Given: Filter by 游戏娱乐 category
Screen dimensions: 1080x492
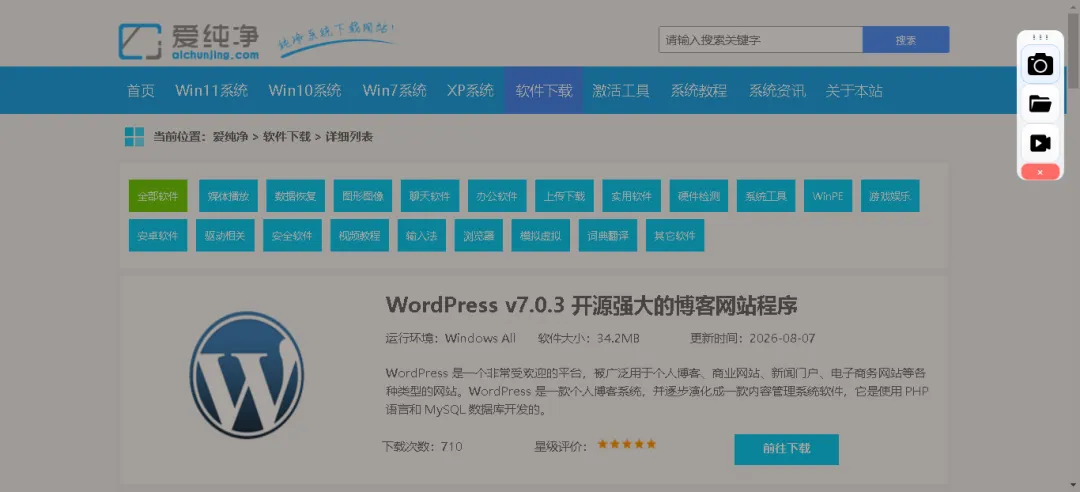Looking at the screenshot, I should pyautogui.click(x=889, y=196).
